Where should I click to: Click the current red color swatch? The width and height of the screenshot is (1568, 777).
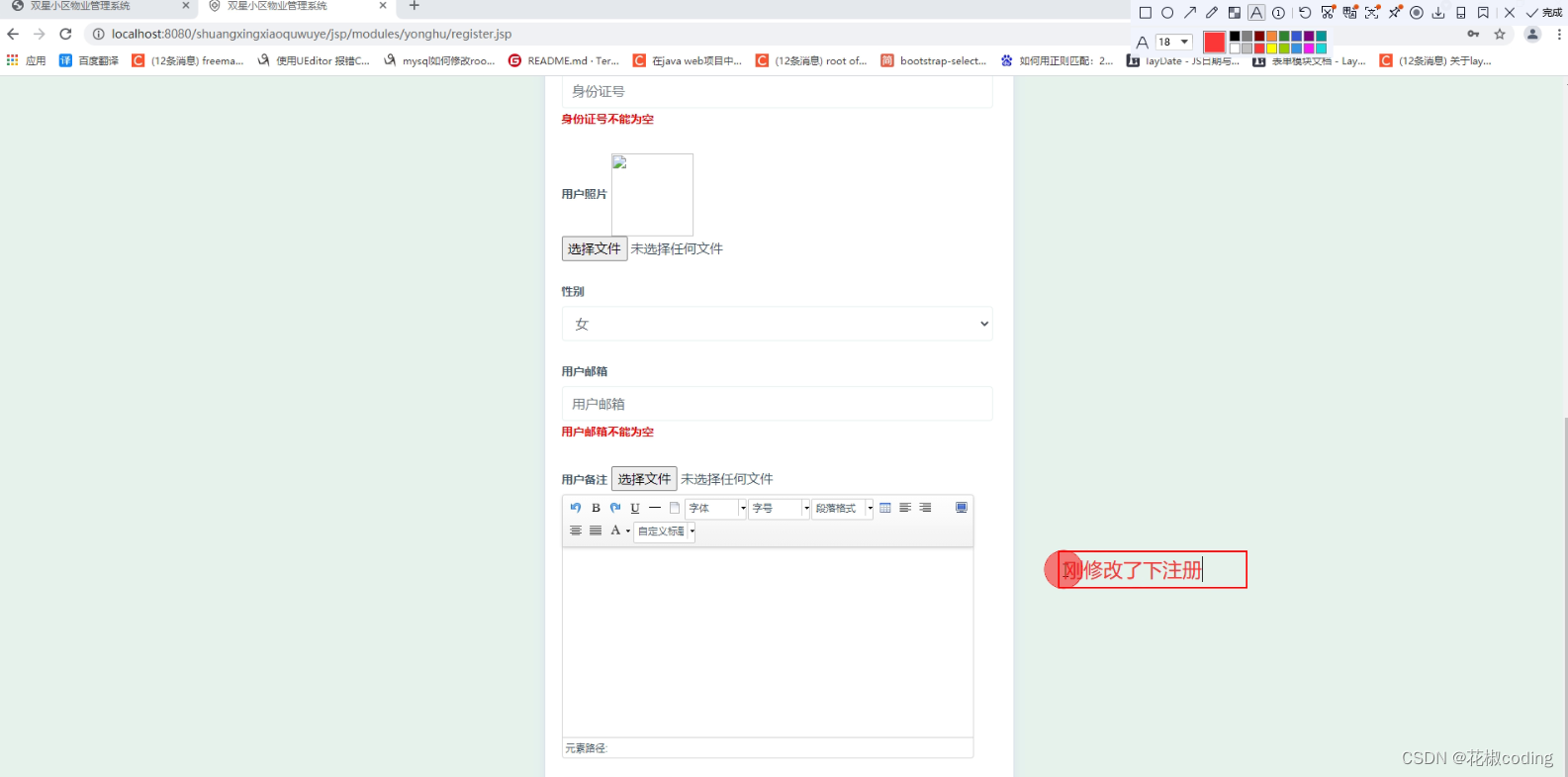click(1215, 43)
